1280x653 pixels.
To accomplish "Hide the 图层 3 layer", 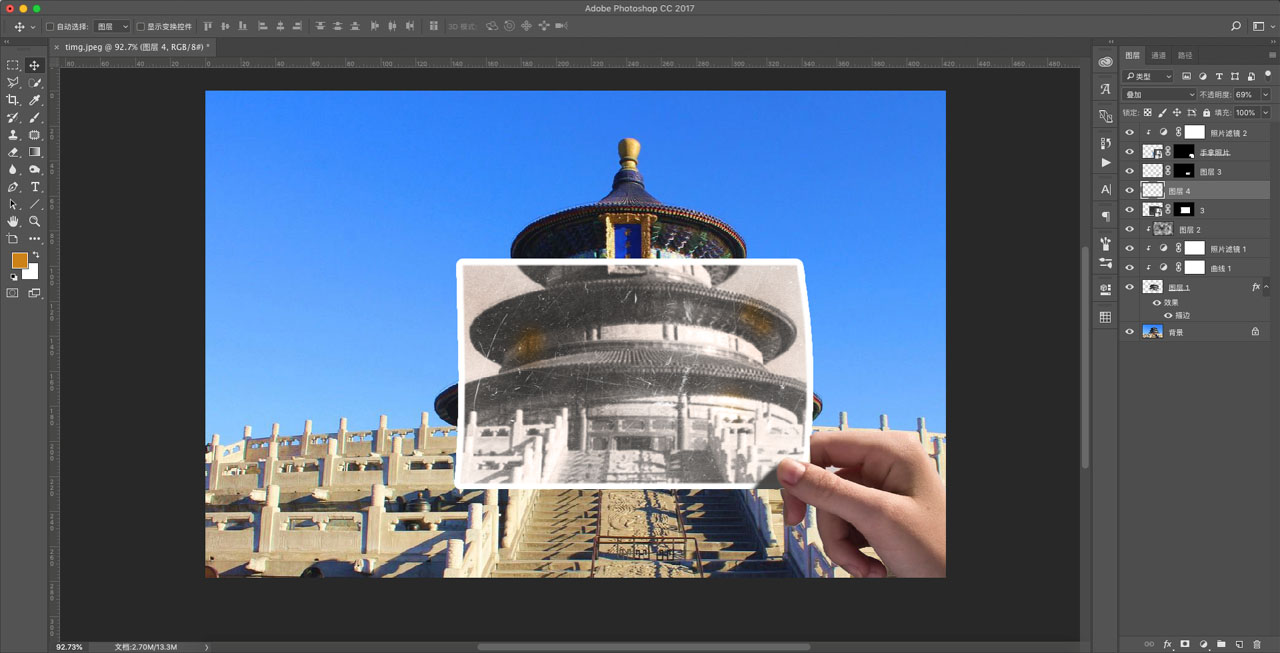I will pyautogui.click(x=1130, y=171).
